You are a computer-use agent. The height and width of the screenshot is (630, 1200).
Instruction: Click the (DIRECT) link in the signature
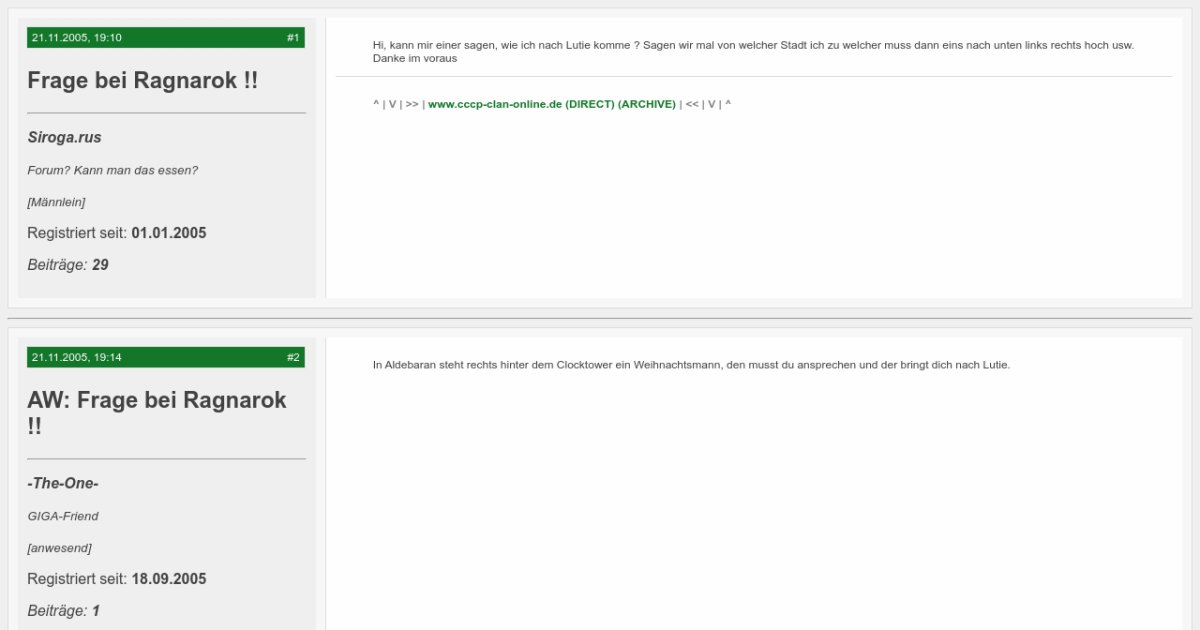point(590,104)
